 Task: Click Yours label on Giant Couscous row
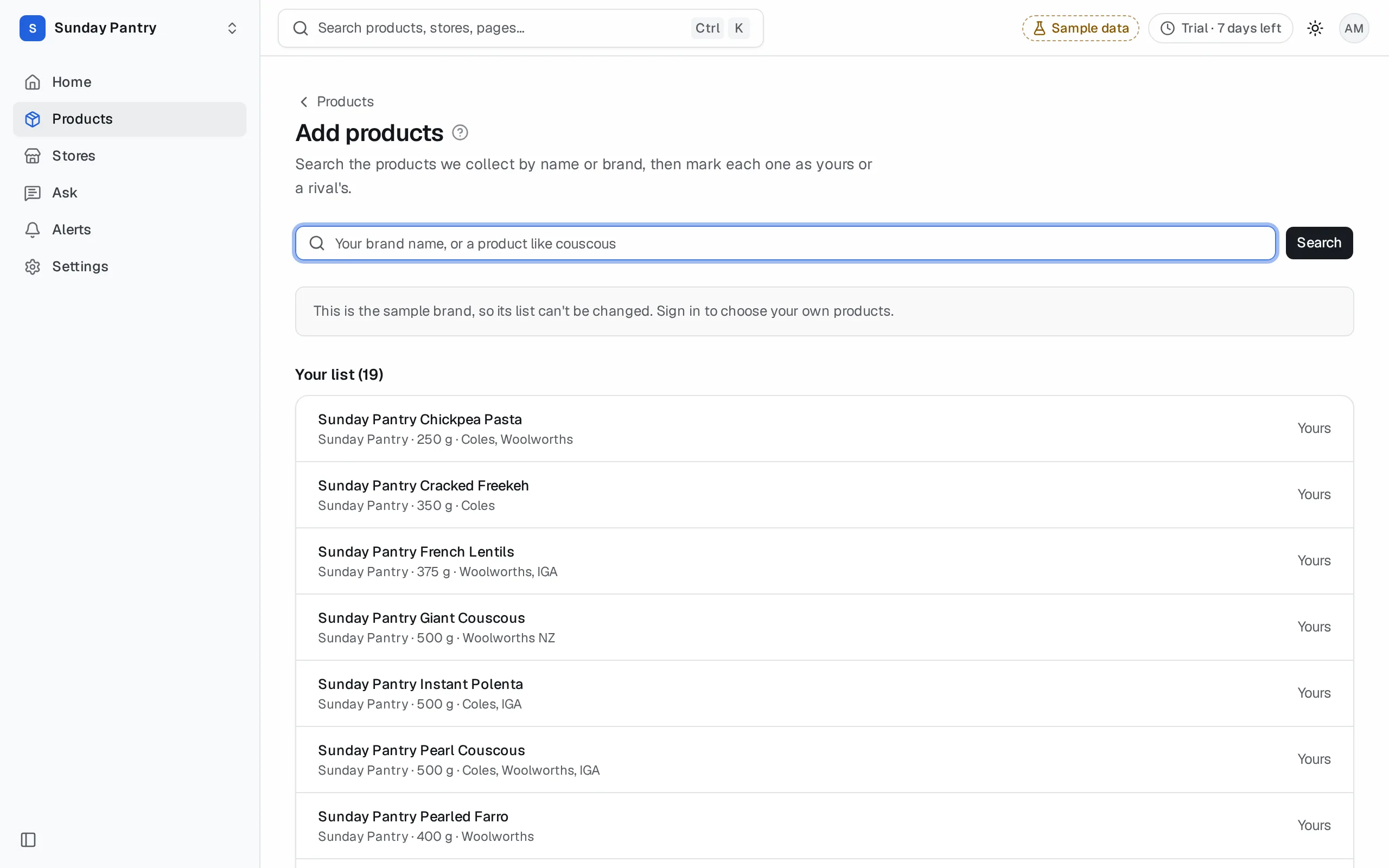coord(1314,627)
